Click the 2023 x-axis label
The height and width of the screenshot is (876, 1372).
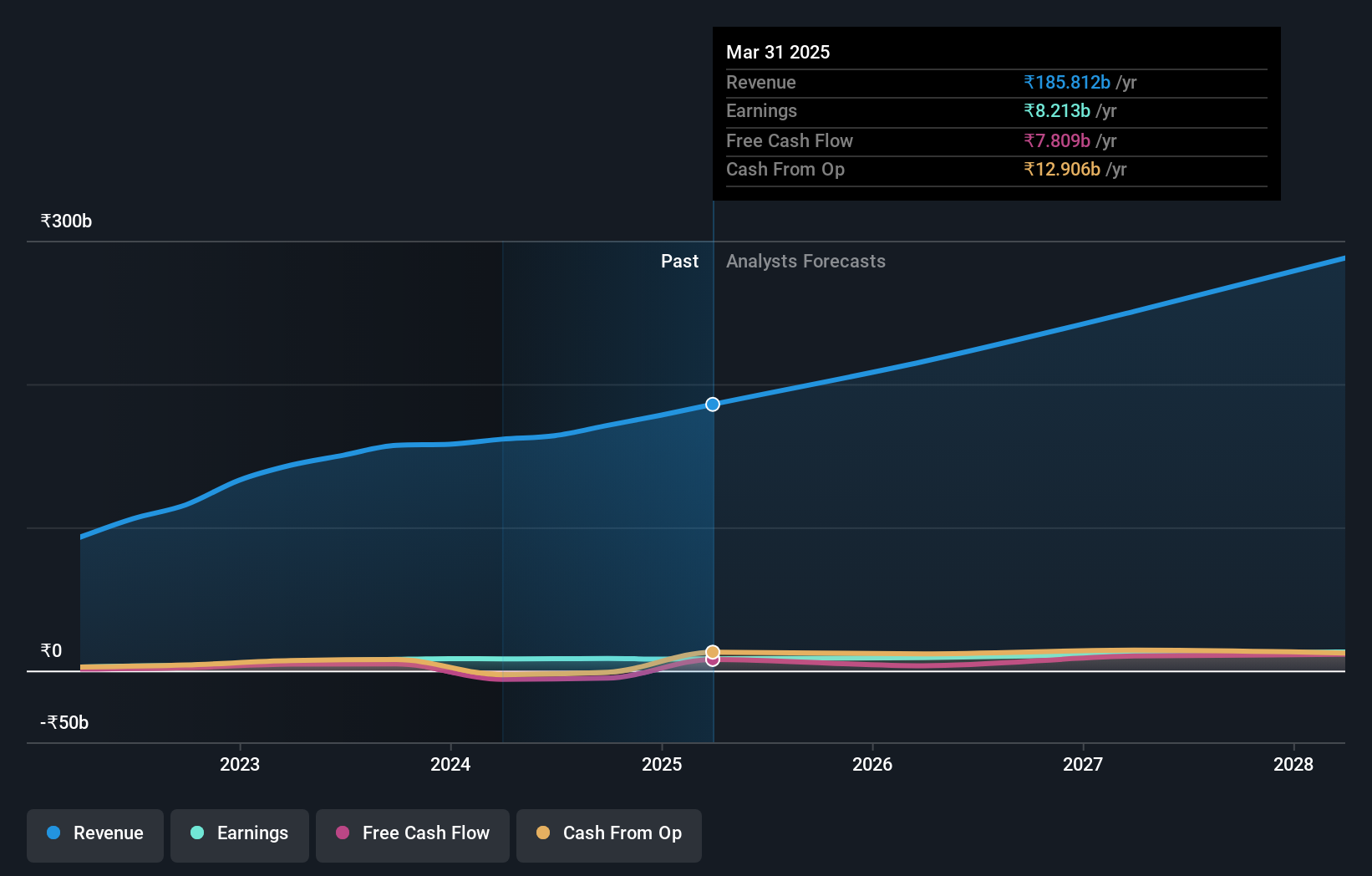pos(240,764)
